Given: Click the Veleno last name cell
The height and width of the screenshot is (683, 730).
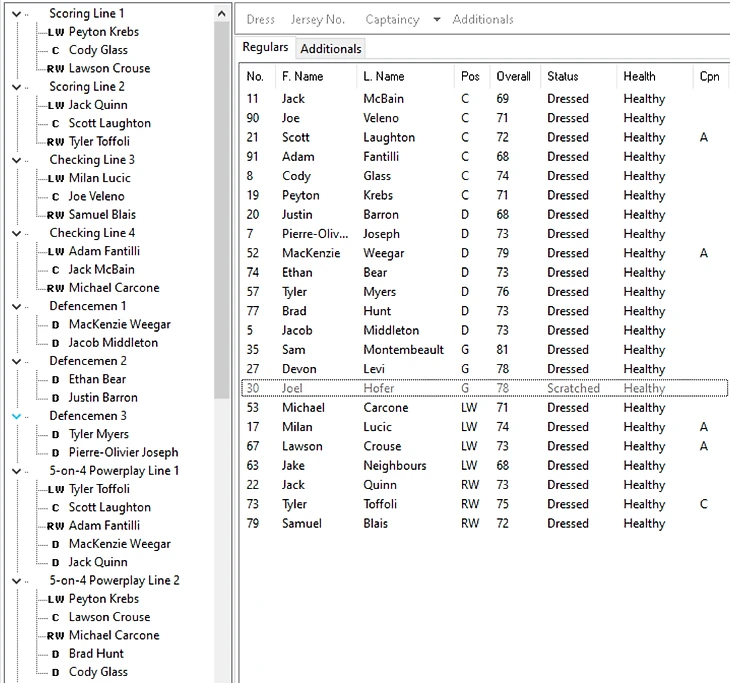Looking at the screenshot, I should click(x=381, y=118).
